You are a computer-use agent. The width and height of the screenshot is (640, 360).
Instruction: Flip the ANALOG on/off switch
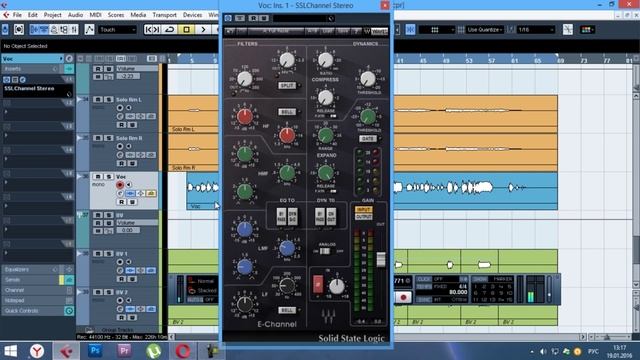coord(325,251)
